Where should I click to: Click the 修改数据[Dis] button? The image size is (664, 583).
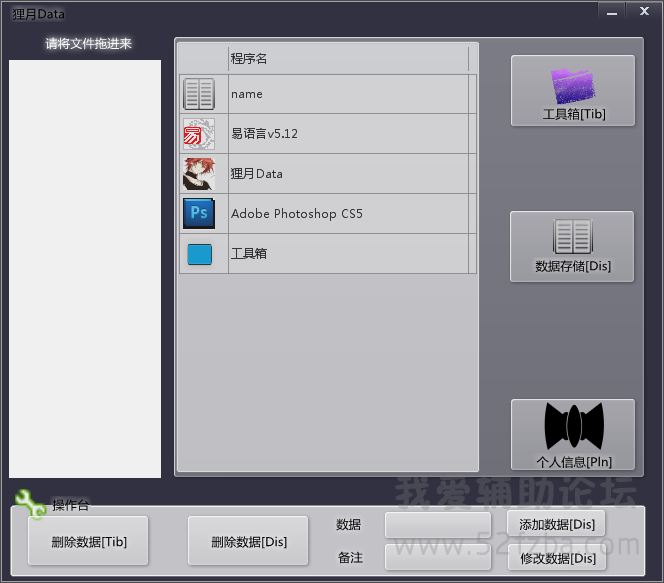(557, 558)
